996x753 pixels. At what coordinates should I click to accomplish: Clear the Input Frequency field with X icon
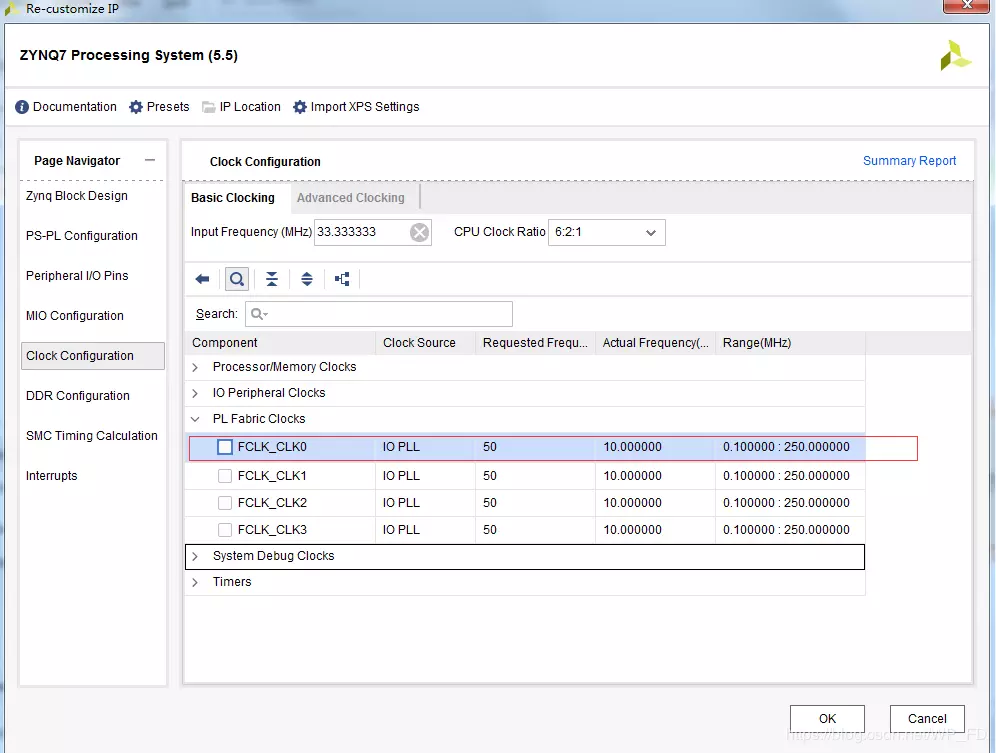point(420,232)
